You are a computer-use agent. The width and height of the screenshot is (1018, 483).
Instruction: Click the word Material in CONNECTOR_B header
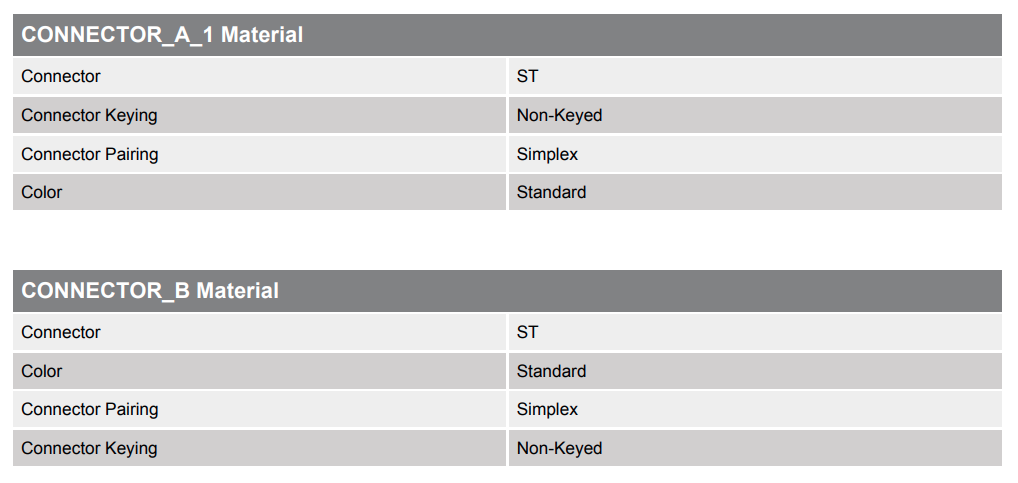[238, 291]
